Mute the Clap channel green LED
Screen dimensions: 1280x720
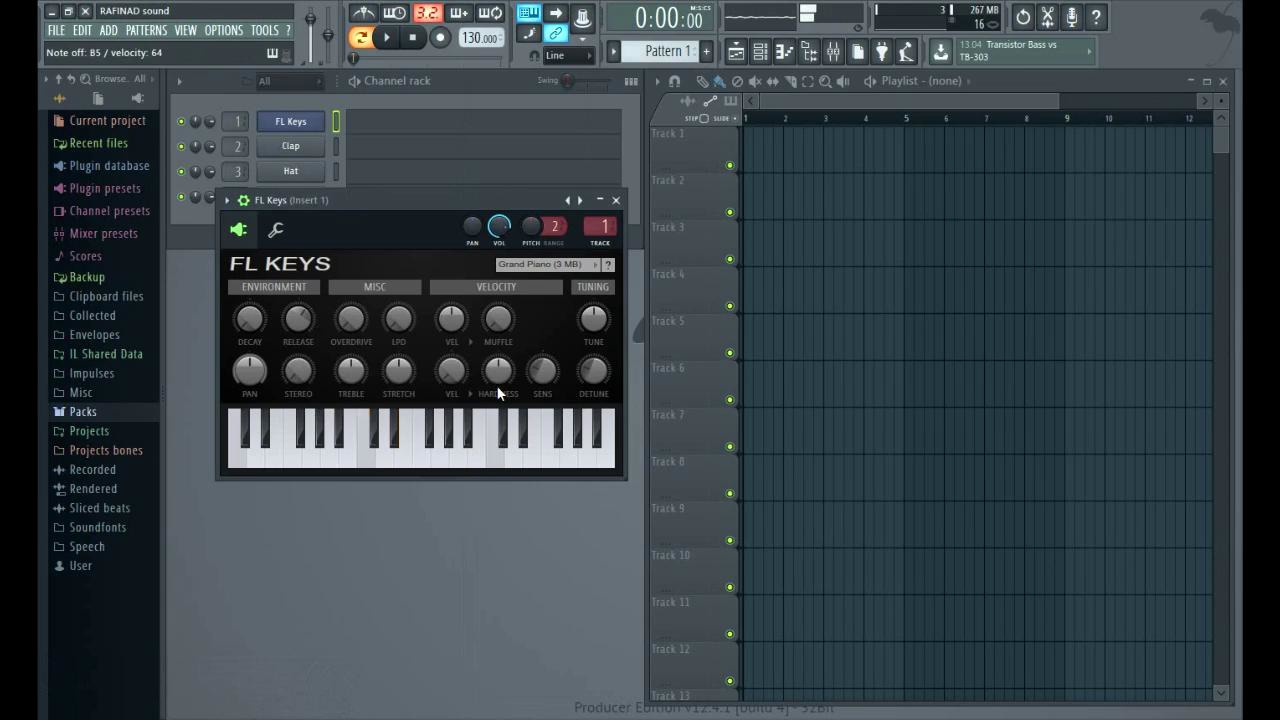[181, 147]
